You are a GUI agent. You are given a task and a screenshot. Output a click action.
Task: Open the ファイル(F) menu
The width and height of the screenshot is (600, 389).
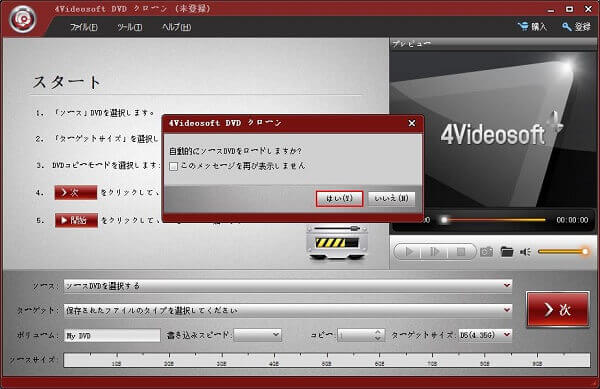(83, 27)
